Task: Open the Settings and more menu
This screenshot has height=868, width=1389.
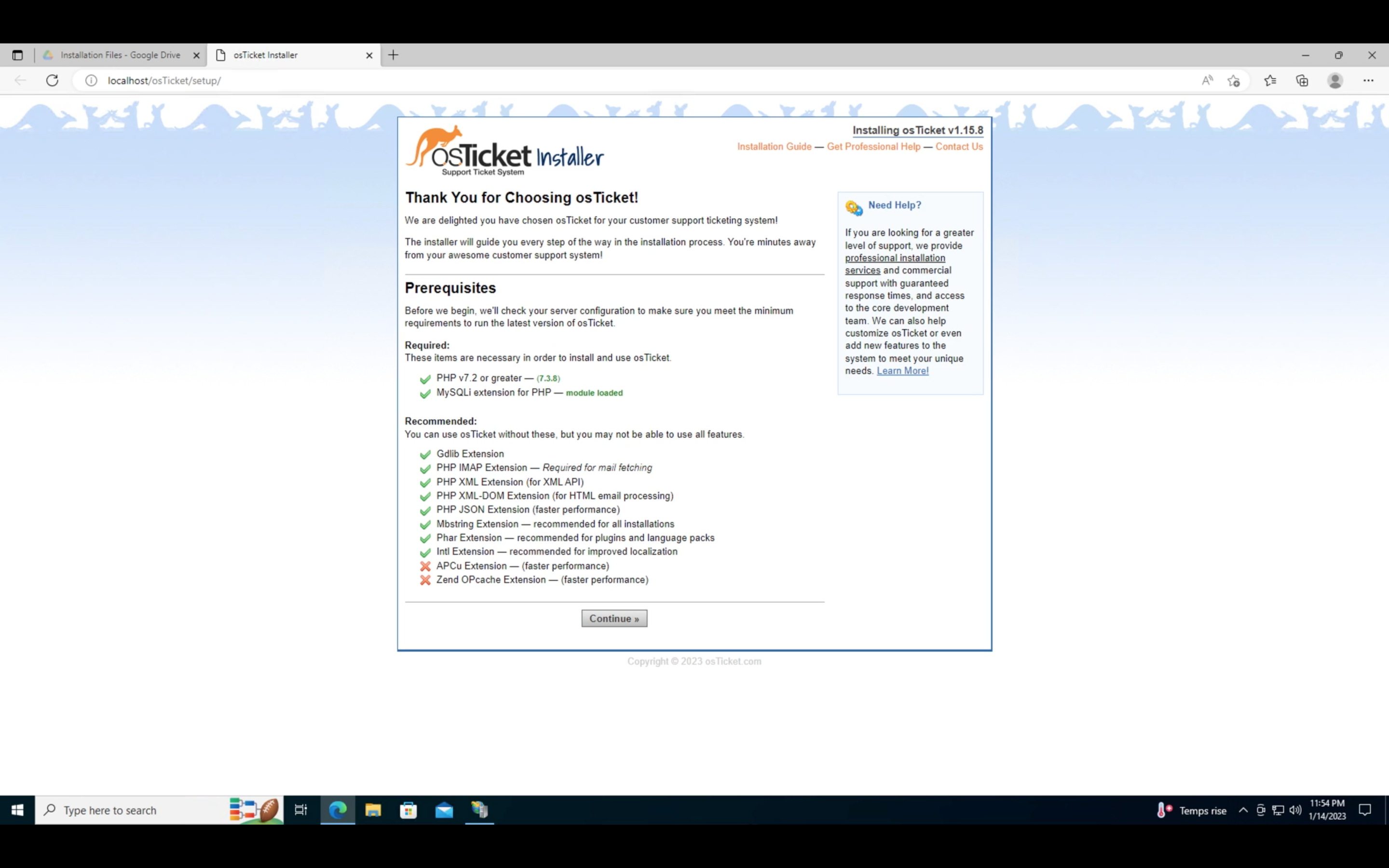Action: (1368, 81)
